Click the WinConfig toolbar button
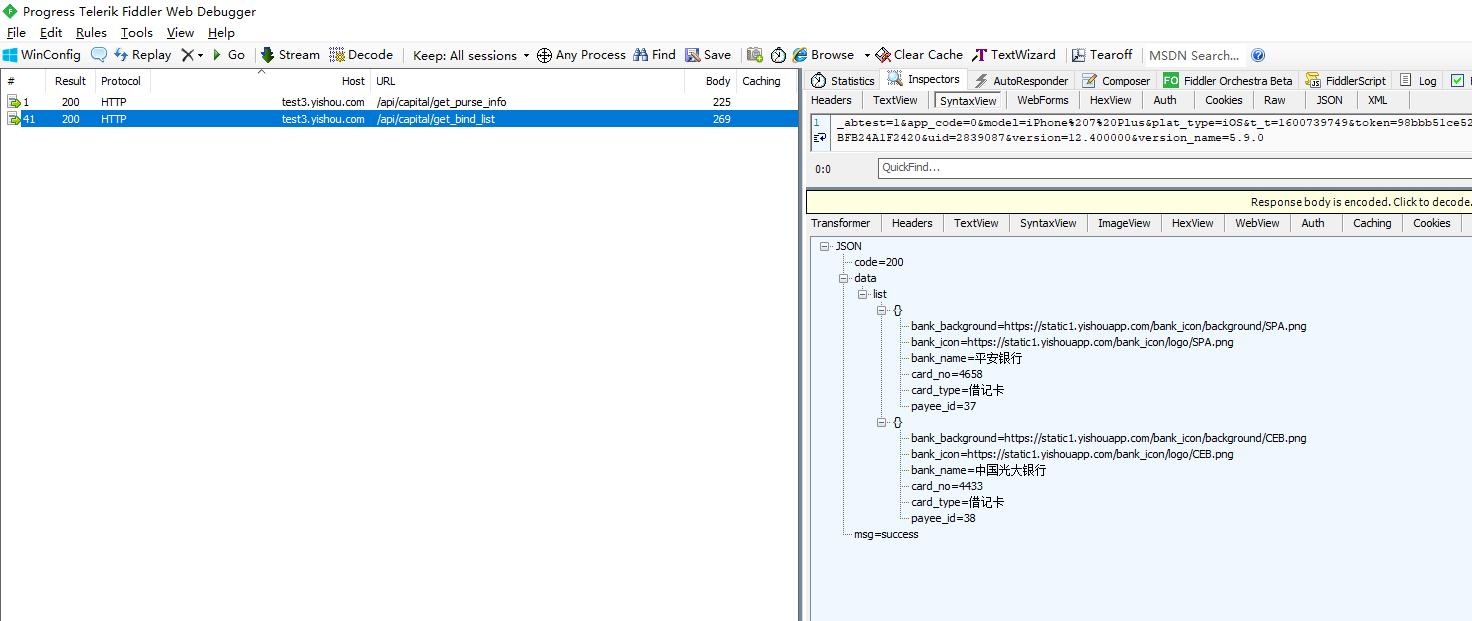 click(41, 55)
